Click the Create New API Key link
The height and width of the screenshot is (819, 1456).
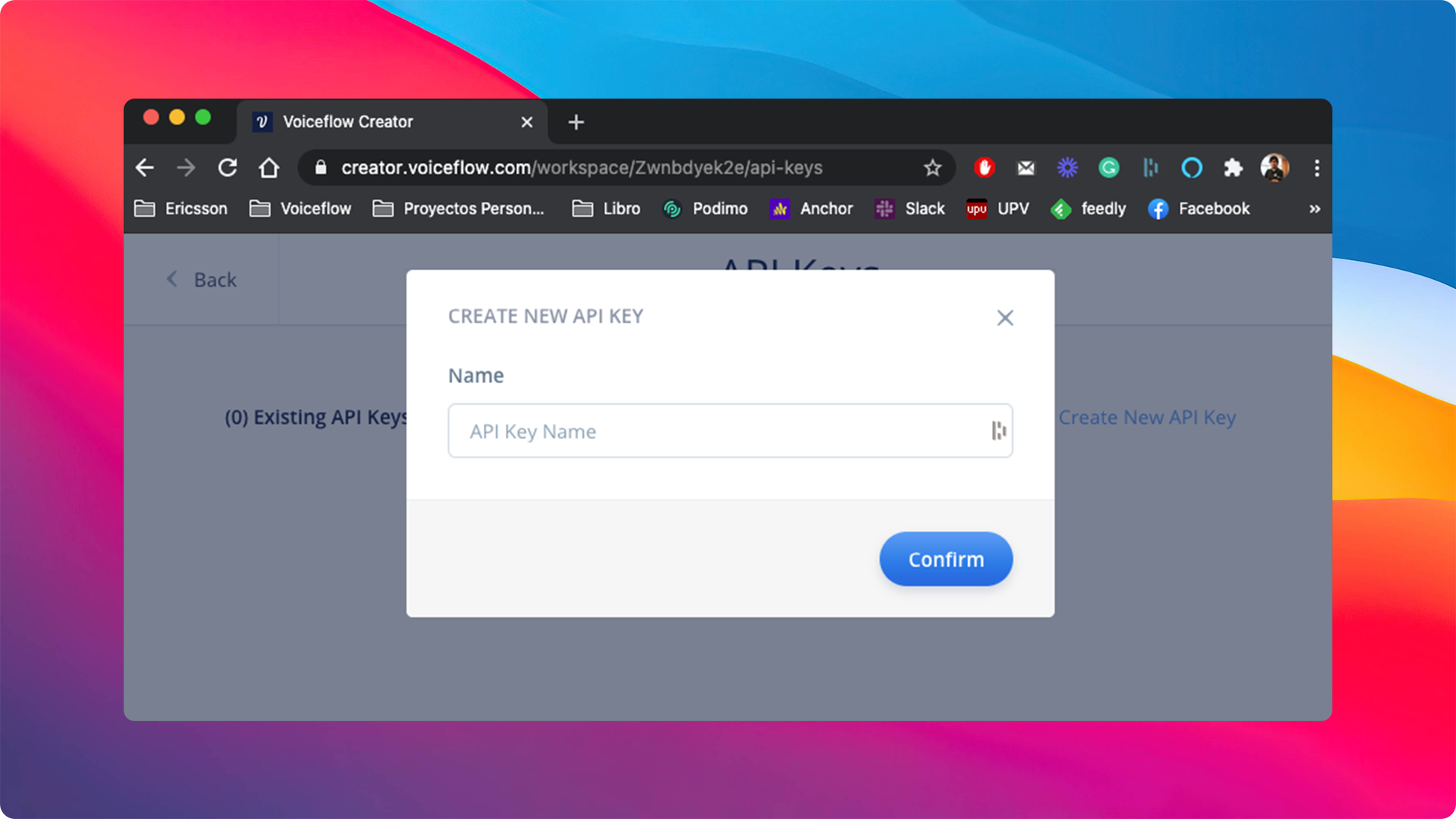(x=1148, y=416)
